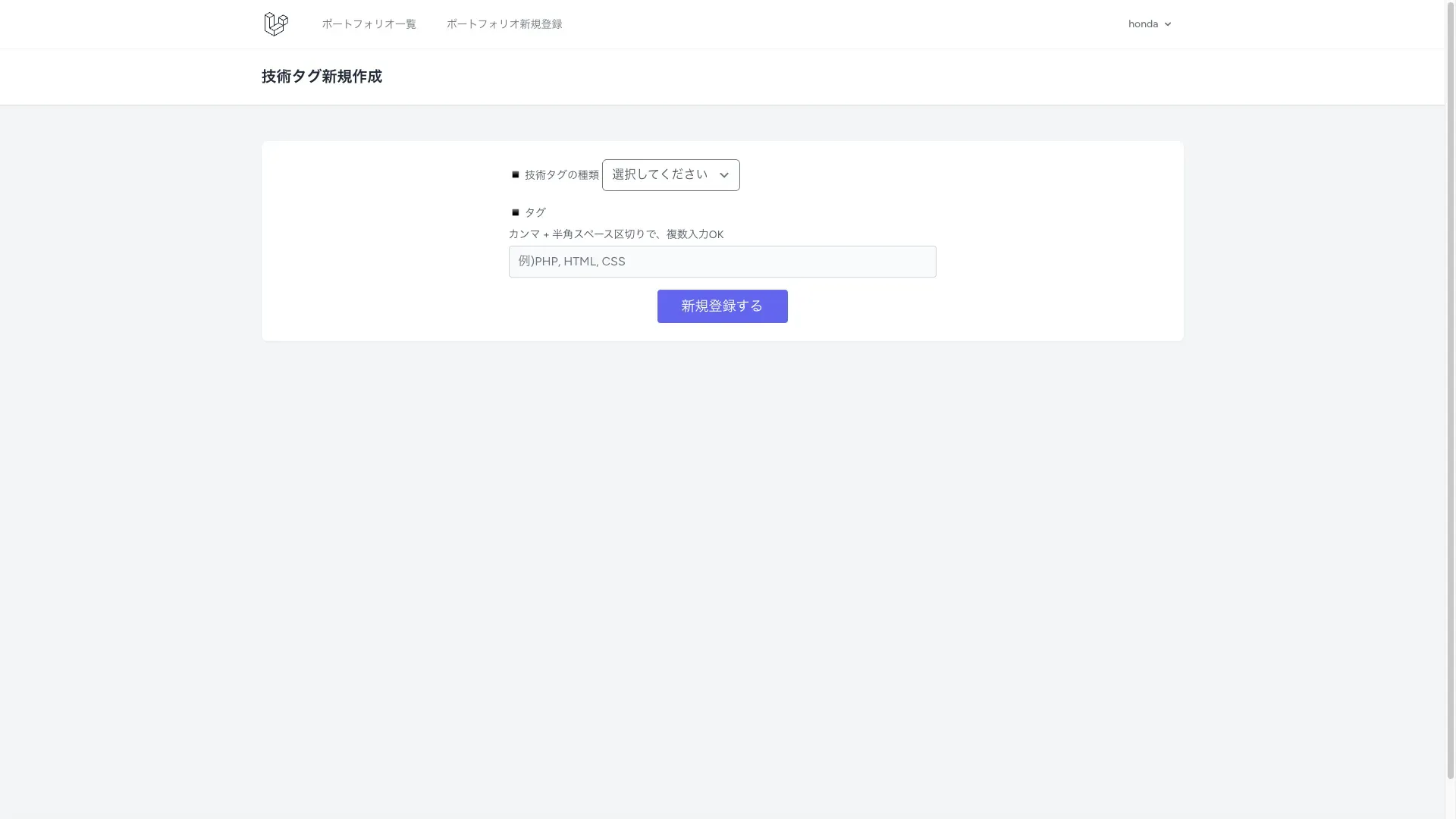Click black square bullet before タグ label
The image size is (1456, 819).
pyautogui.click(x=516, y=213)
